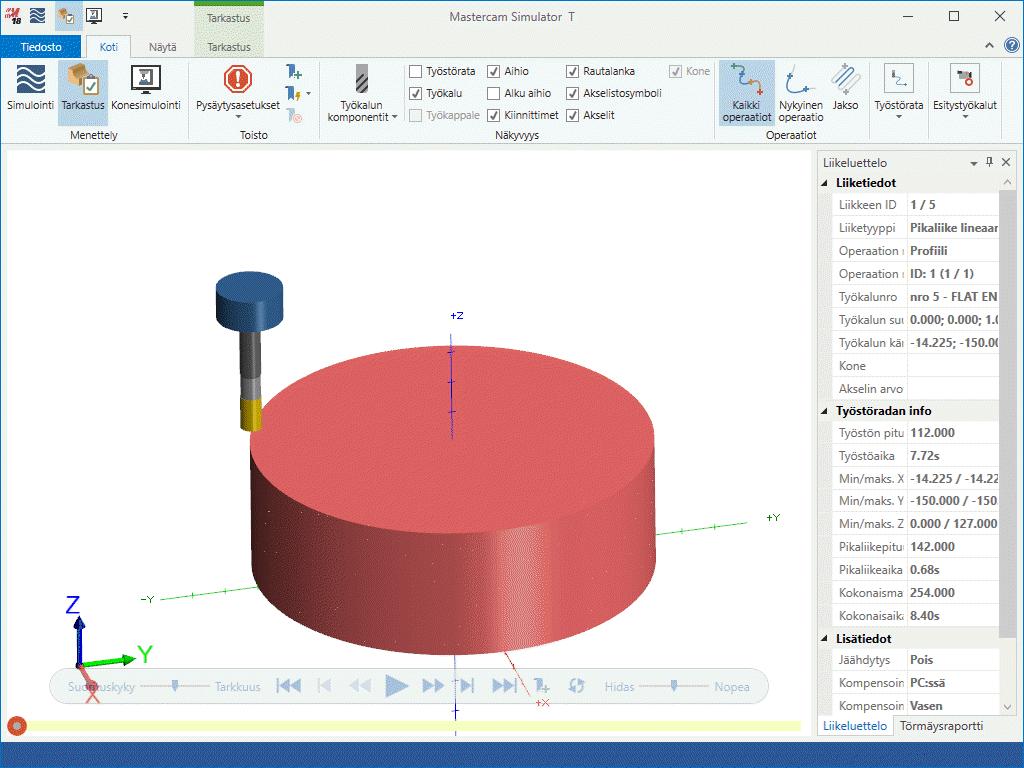Step forward one move
This screenshot has width=1024, height=768.
pyautogui.click(x=466, y=686)
